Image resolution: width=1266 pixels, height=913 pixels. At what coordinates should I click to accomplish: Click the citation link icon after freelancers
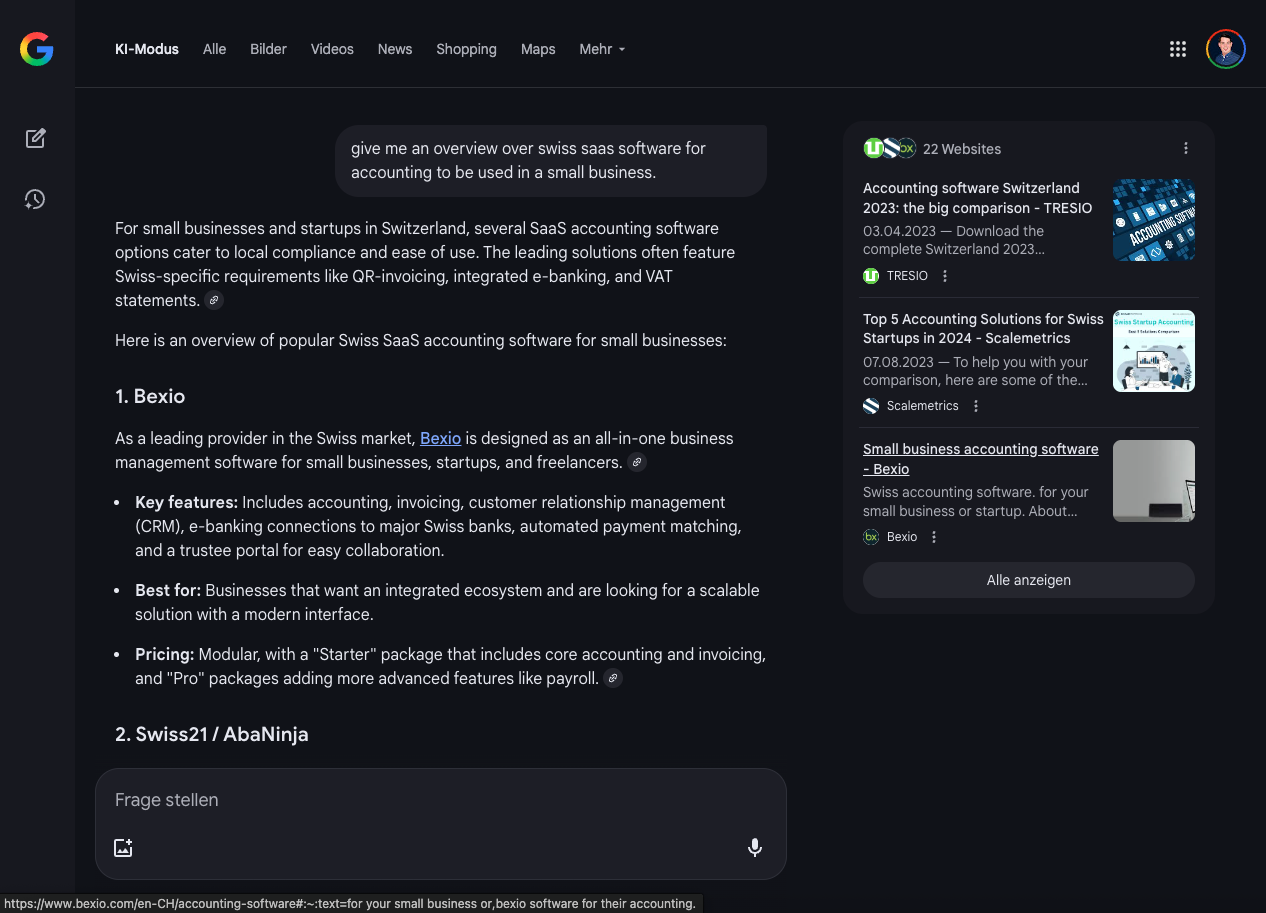pos(637,462)
